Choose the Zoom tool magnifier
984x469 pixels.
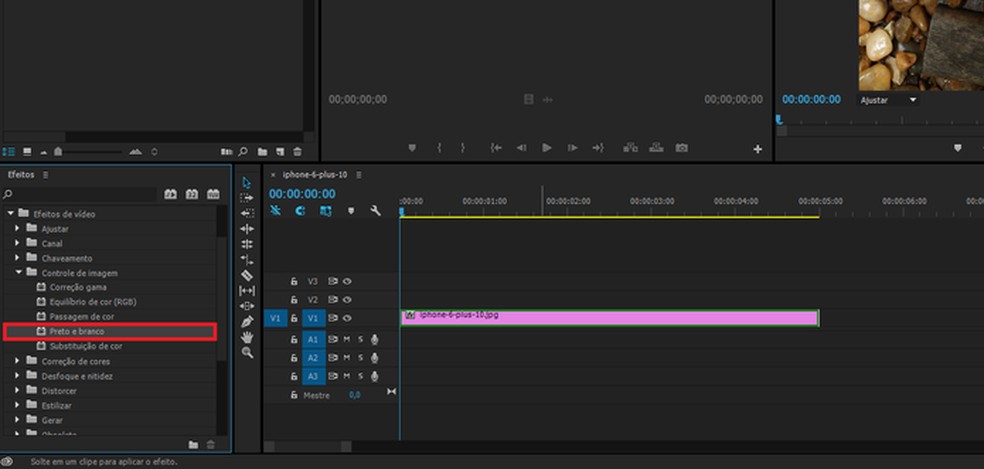click(x=247, y=353)
